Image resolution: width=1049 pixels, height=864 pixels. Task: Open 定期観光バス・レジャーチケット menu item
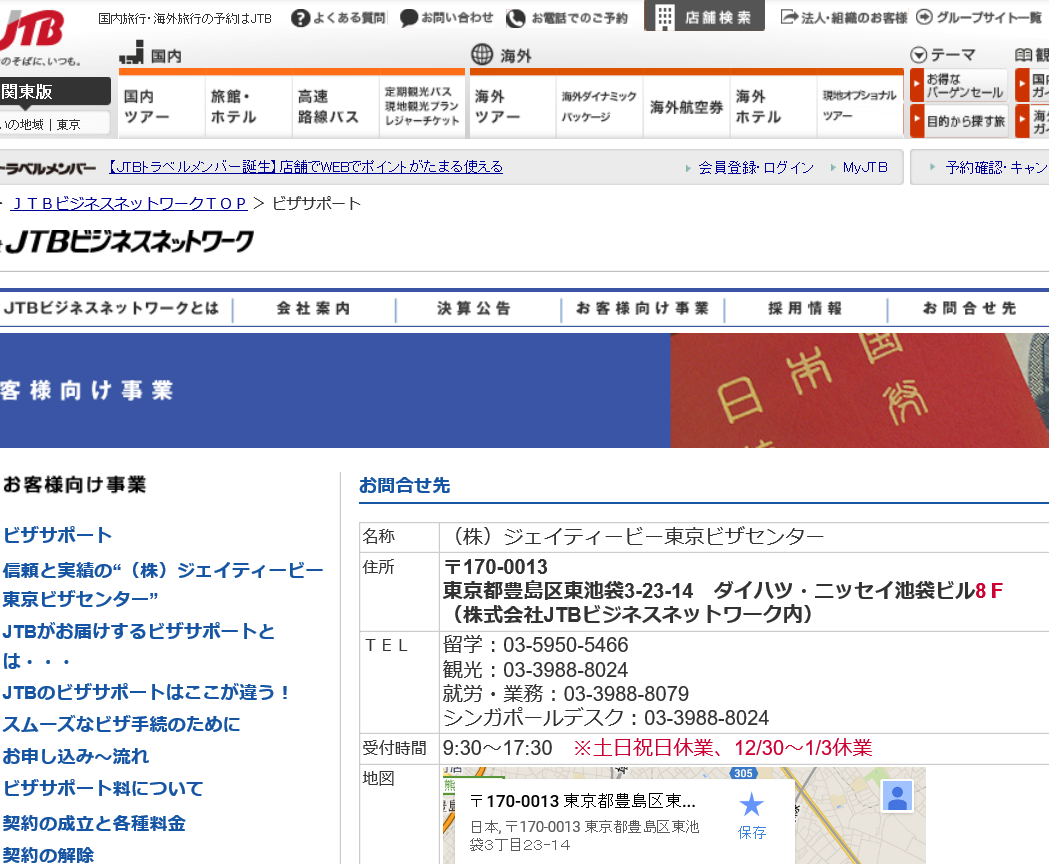point(422,107)
